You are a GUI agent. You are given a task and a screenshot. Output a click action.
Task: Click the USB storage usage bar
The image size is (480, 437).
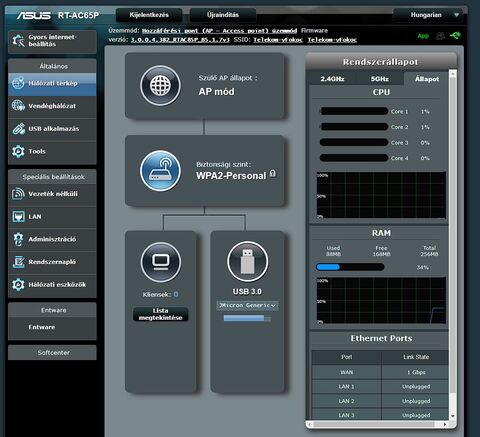point(247,318)
